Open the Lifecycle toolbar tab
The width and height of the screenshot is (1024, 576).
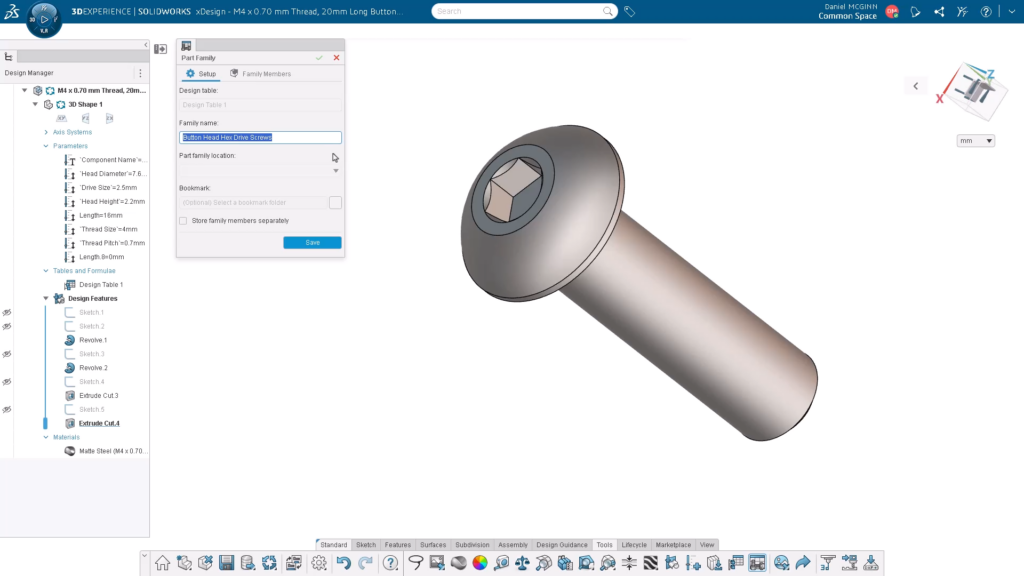634,545
